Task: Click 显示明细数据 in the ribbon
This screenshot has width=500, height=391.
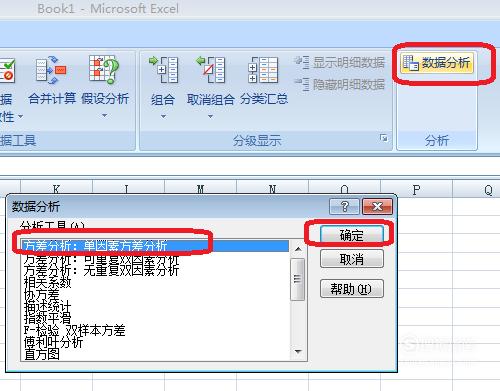Action: click(x=340, y=62)
